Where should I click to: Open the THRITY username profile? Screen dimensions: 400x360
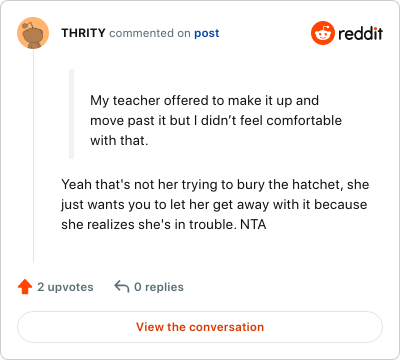click(x=83, y=33)
